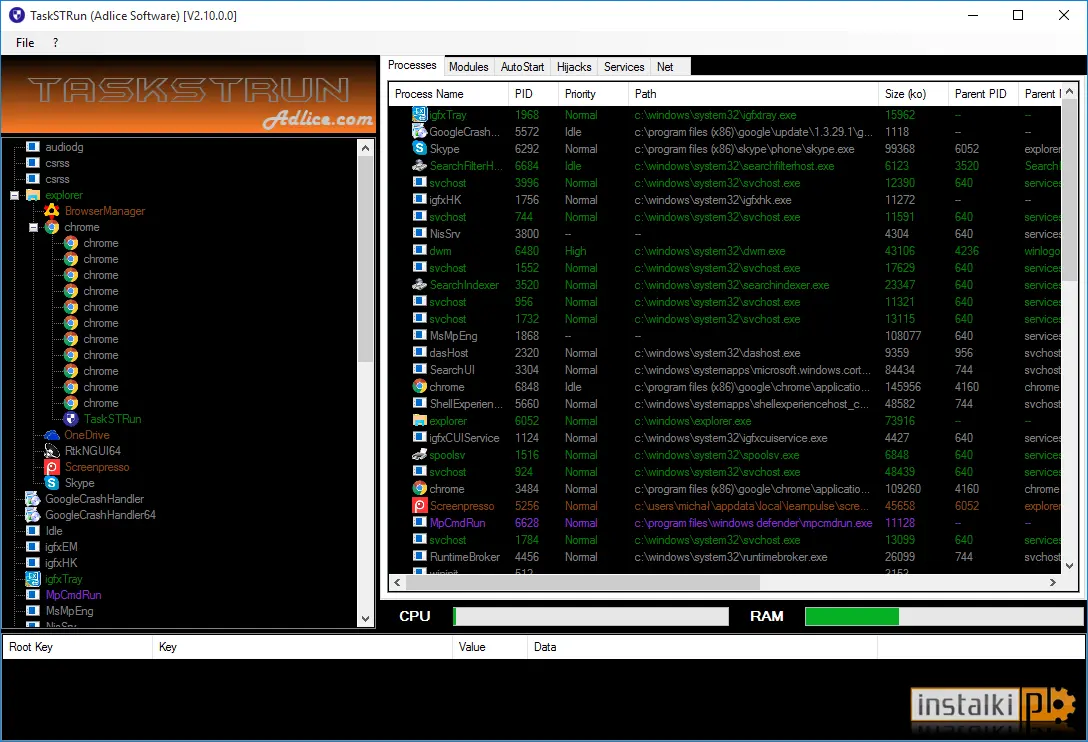This screenshot has width=1088, height=742.
Task: Switch to the AutoStart tab
Action: point(522,67)
